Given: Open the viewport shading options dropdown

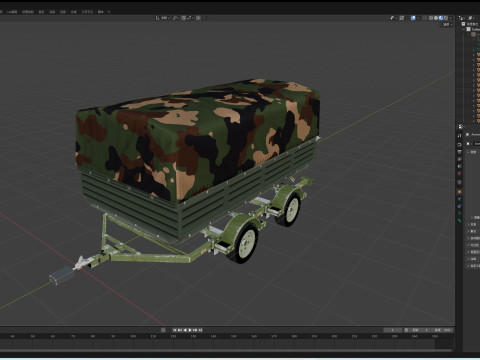Looking at the screenshot, I should (x=451, y=18).
